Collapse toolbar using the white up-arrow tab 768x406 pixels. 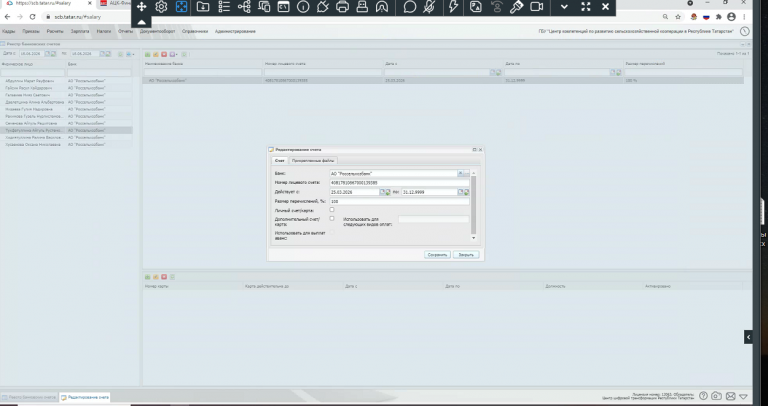click(142, 22)
